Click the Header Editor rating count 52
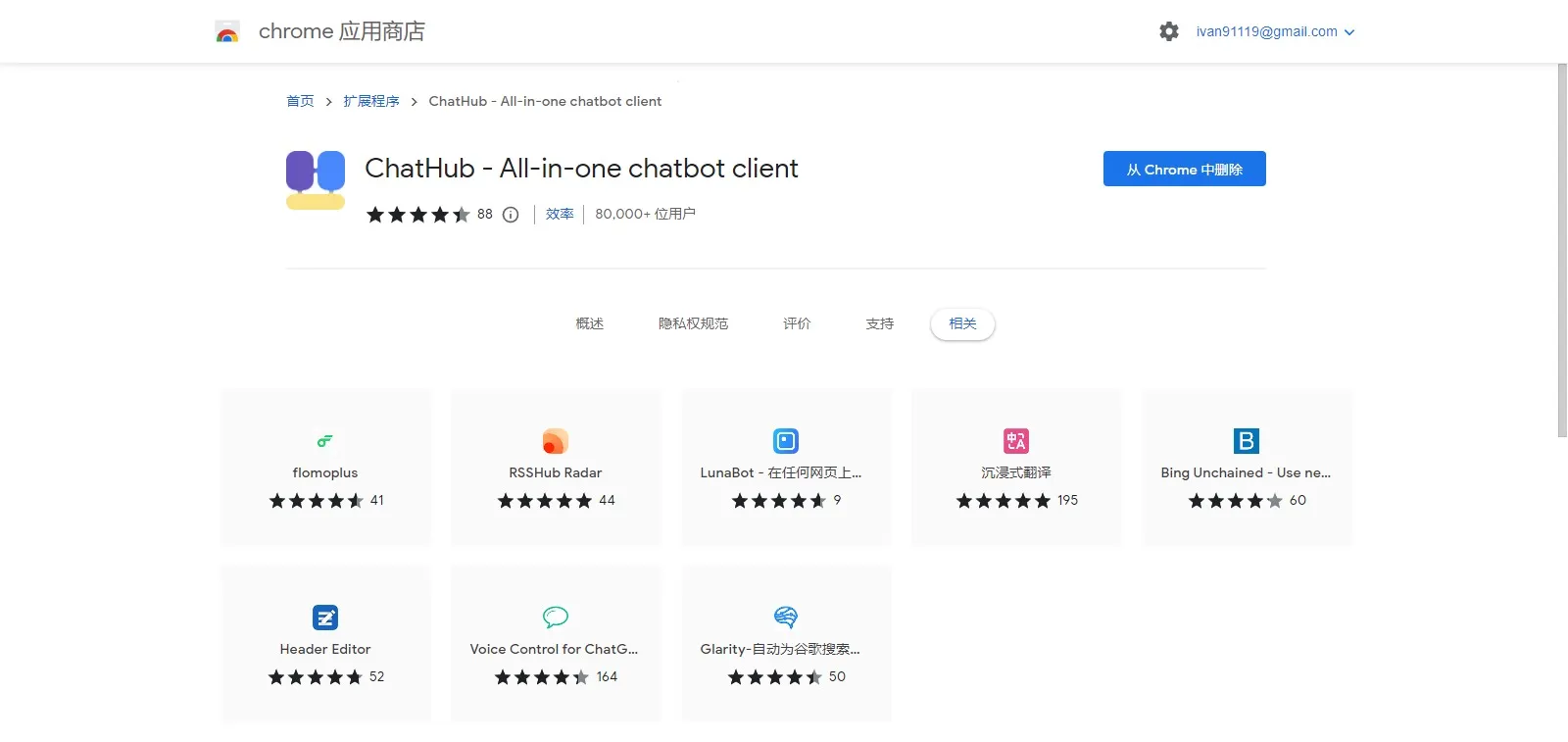 pyautogui.click(x=376, y=676)
